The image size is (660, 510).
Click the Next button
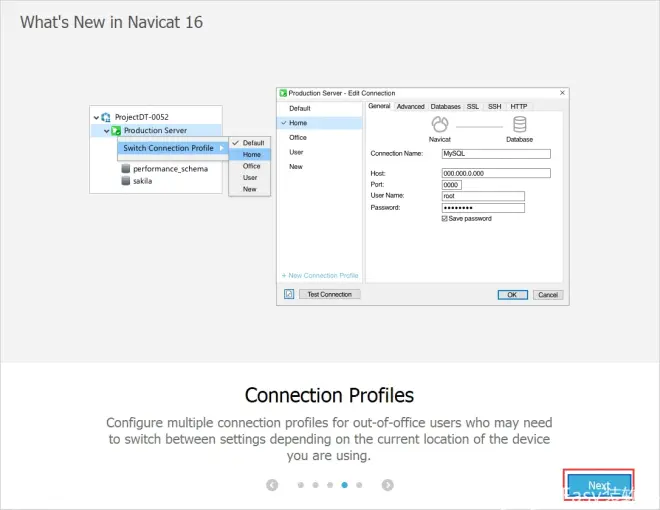pyautogui.click(x=599, y=486)
